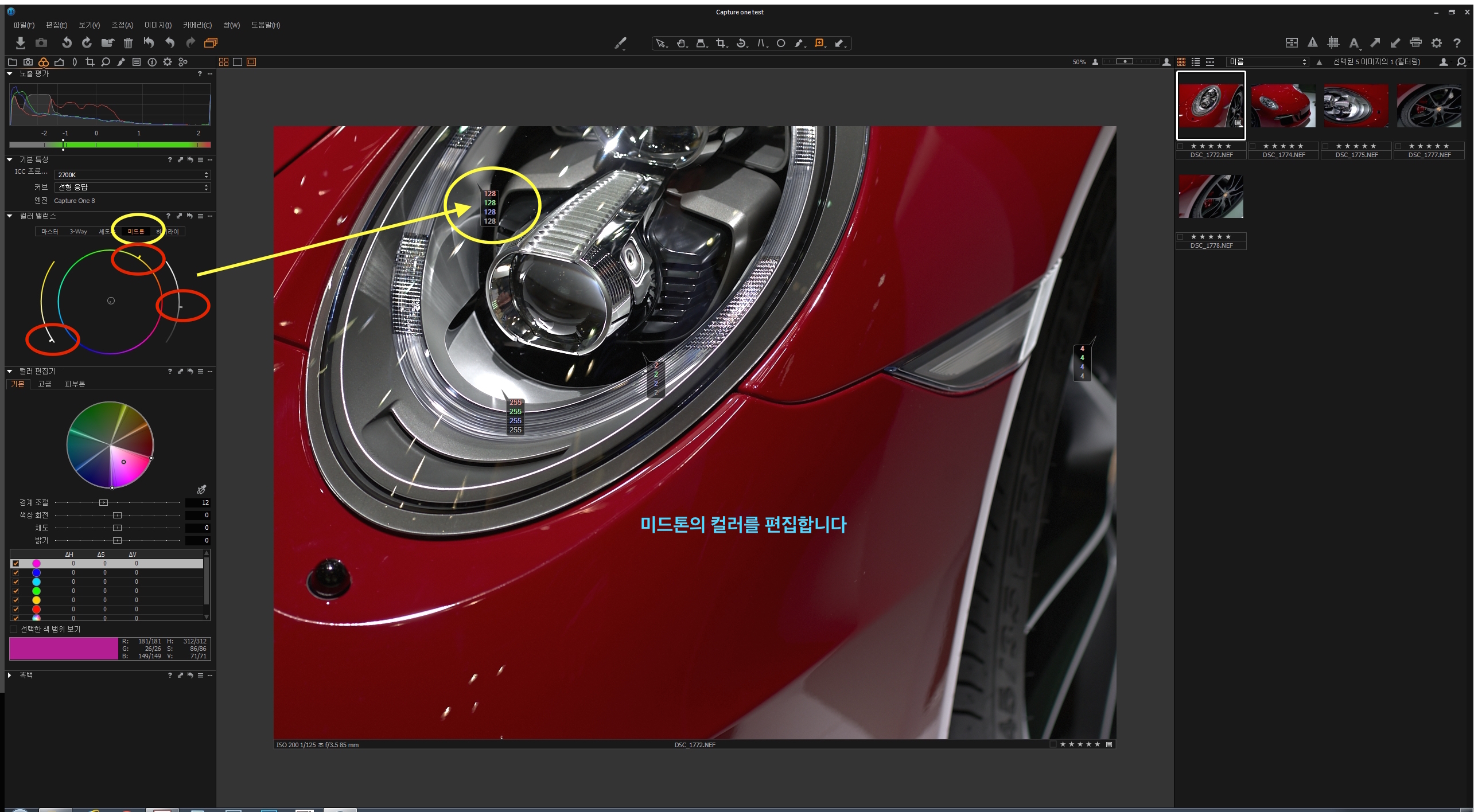Screen dimensions: 1478x812
Task: Click the trash delete icon
Action: (x=128, y=42)
